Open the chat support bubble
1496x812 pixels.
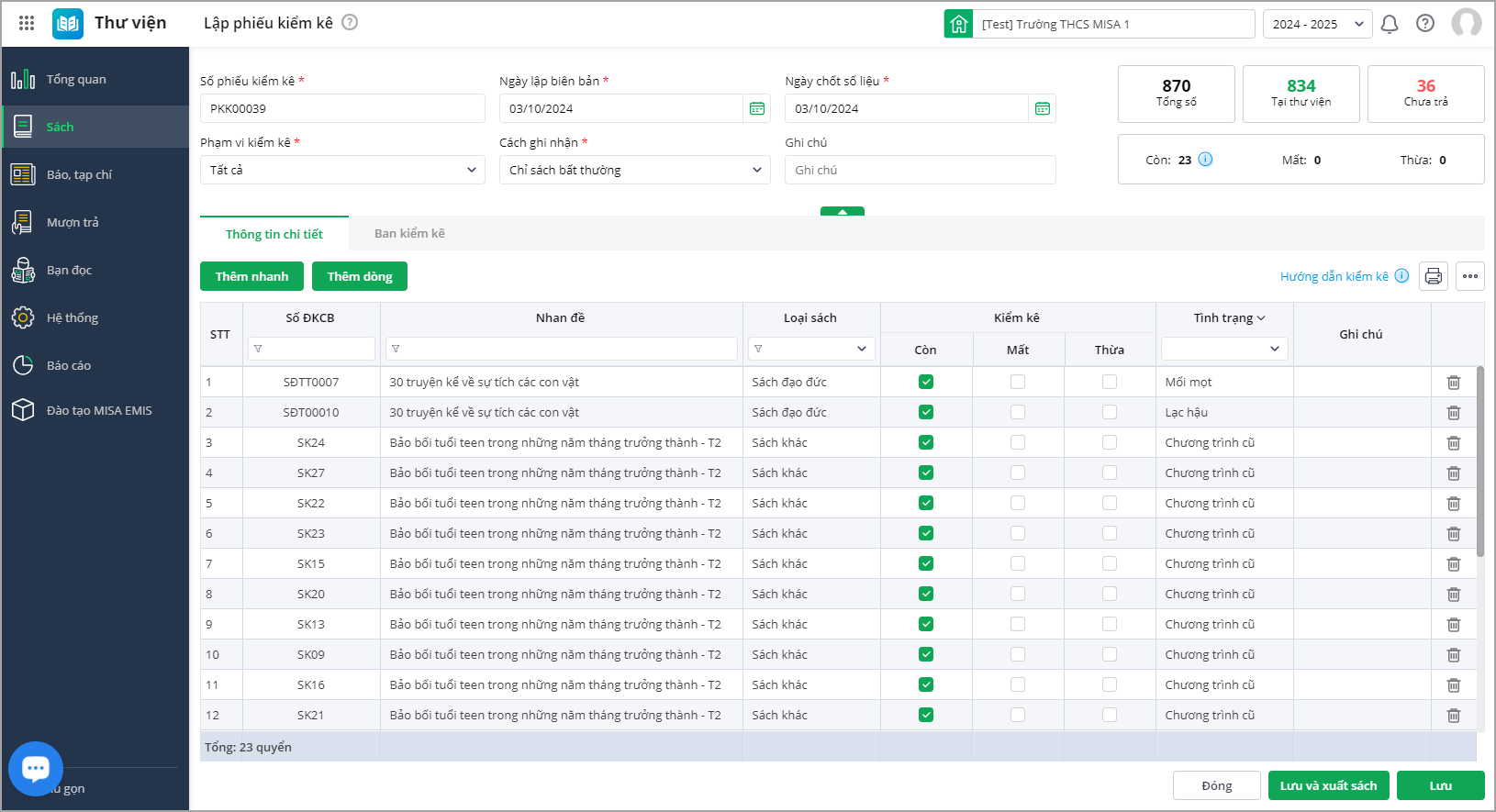tap(36, 768)
